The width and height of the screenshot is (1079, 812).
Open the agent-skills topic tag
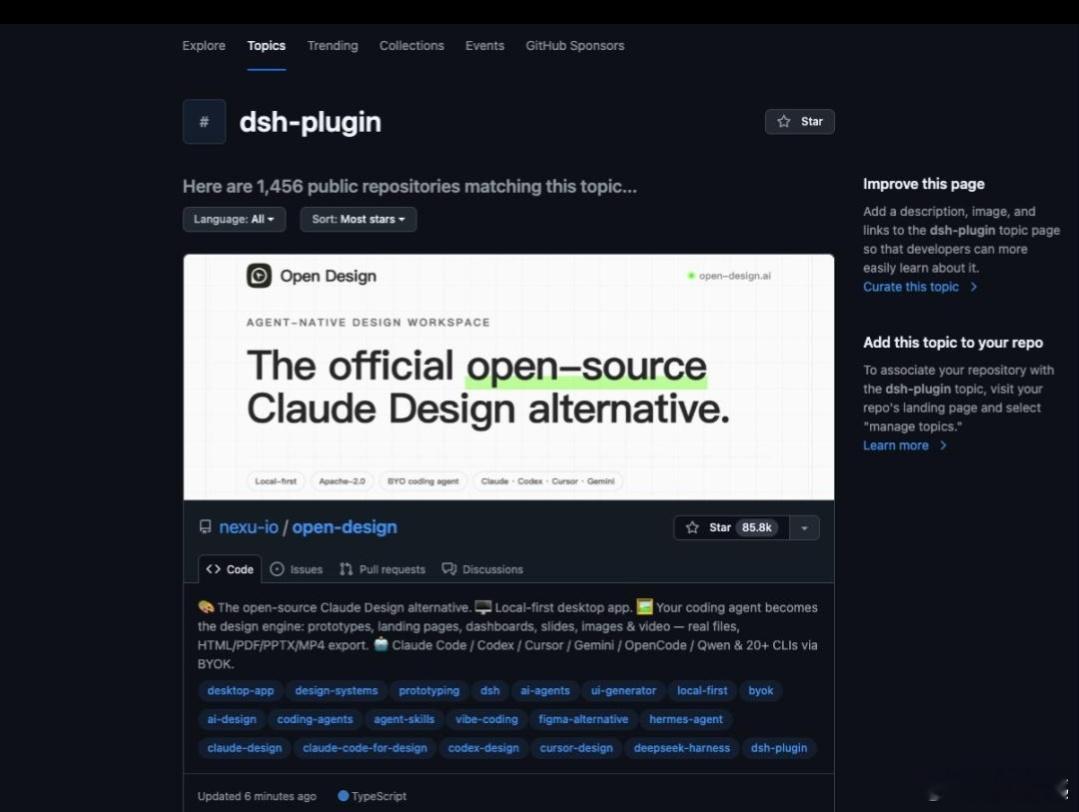[x=404, y=719]
